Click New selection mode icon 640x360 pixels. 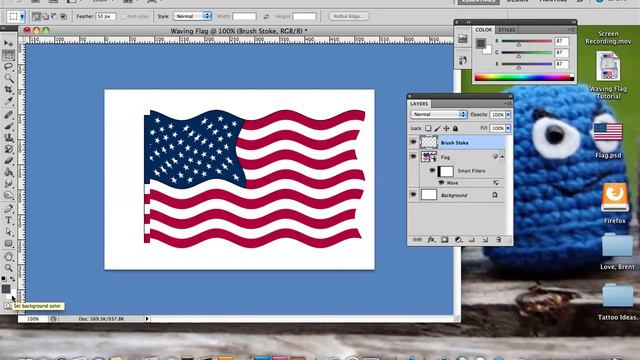click(x=36, y=16)
